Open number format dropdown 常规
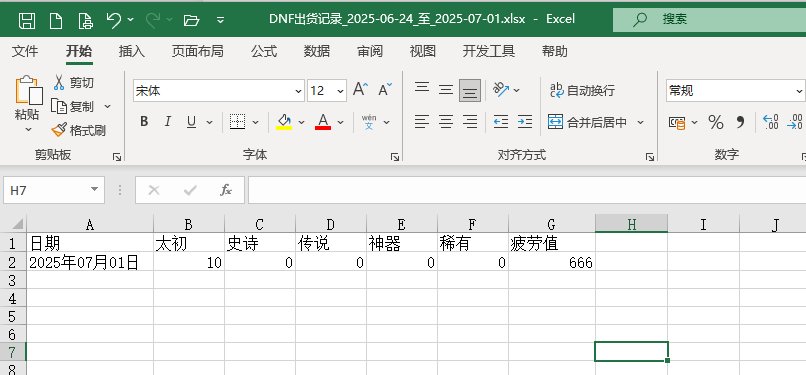806x375 pixels. (799, 91)
